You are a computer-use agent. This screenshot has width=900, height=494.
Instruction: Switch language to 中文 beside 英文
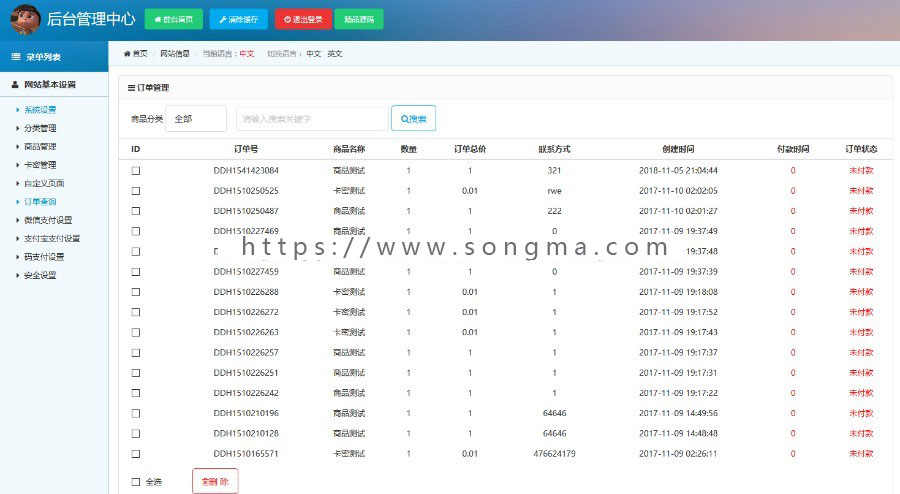point(313,53)
